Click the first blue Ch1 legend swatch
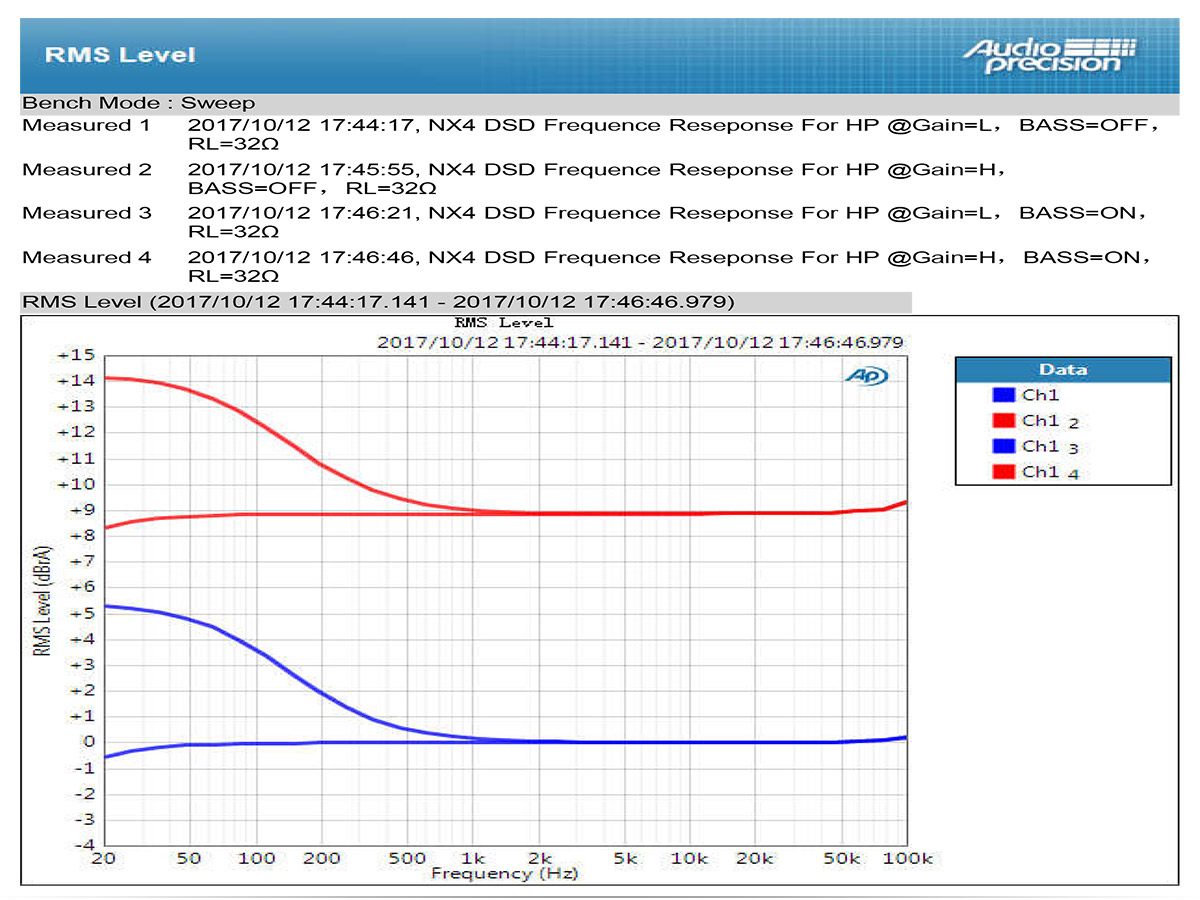Image resolution: width=1200 pixels, height=900 pixels. click(1004, 395)
